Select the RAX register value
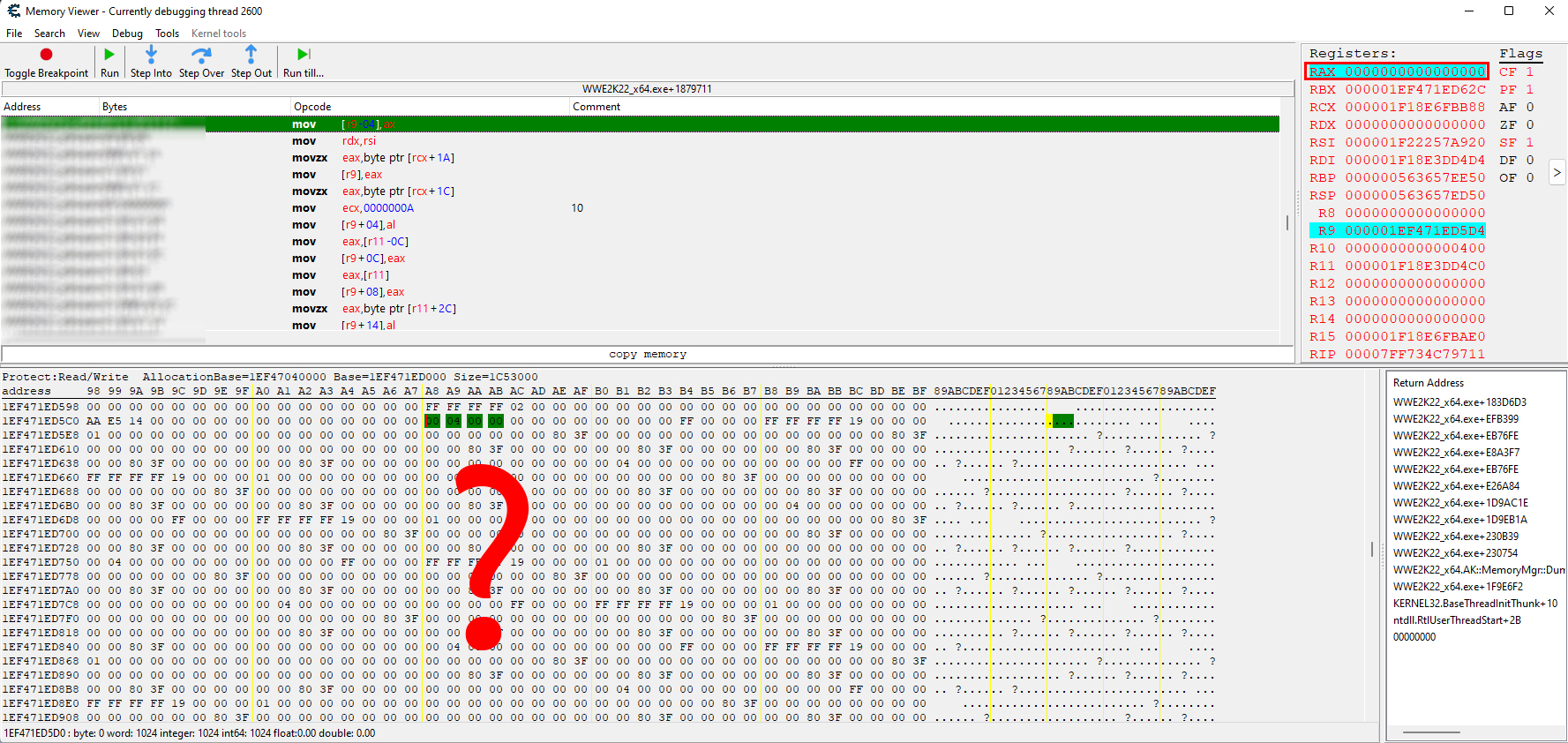 (1414, 71)
